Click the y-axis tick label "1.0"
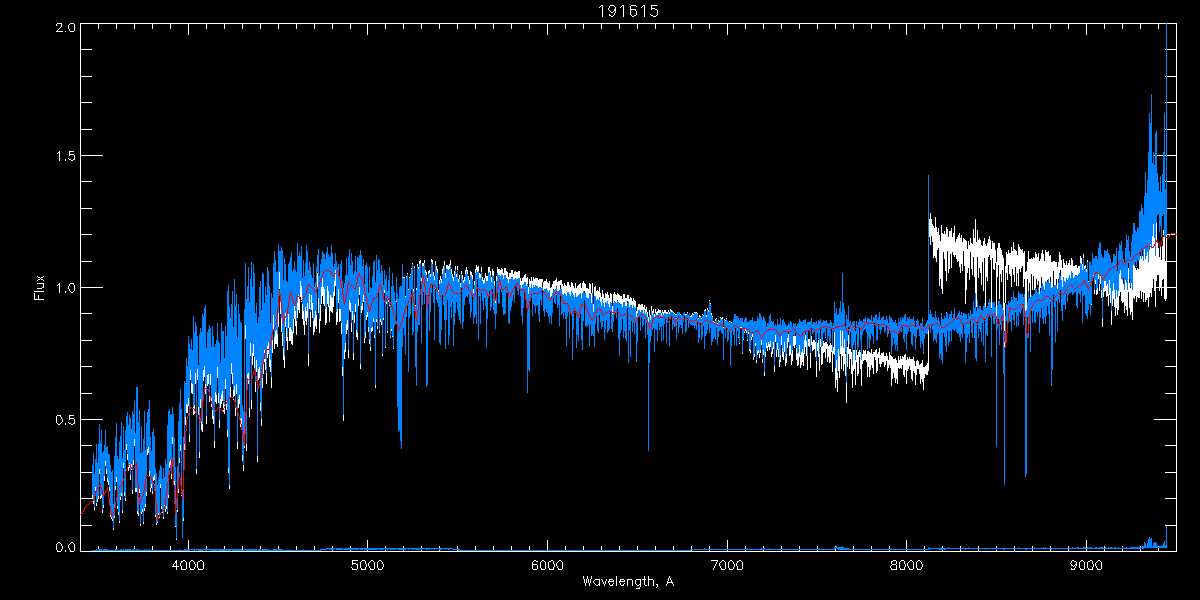 point(64,288)
